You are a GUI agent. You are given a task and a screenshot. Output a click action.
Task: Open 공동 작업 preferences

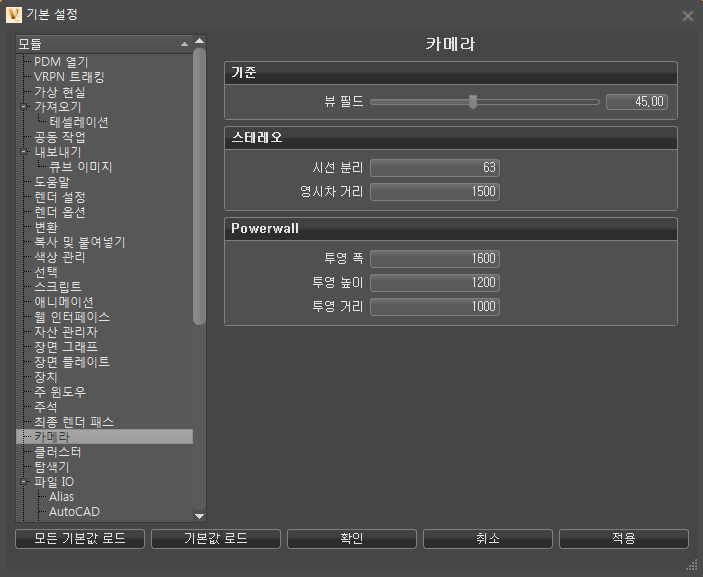pos(60,137)
